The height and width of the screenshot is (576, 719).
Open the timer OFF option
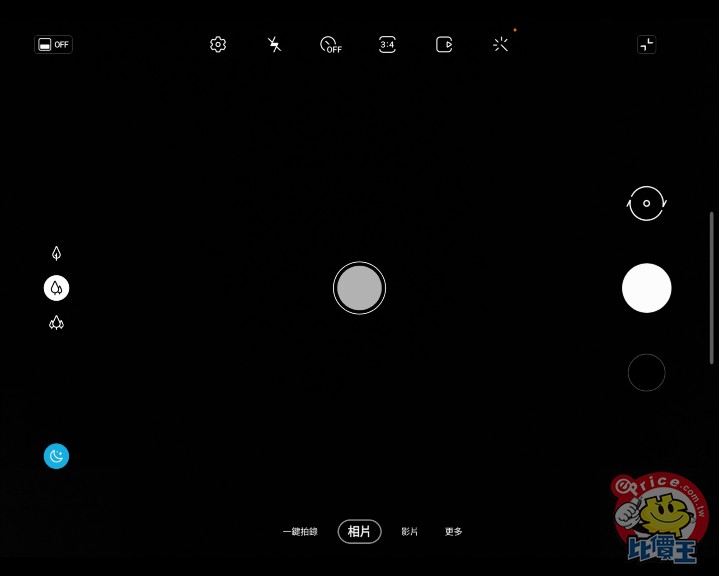click(331, 45)
